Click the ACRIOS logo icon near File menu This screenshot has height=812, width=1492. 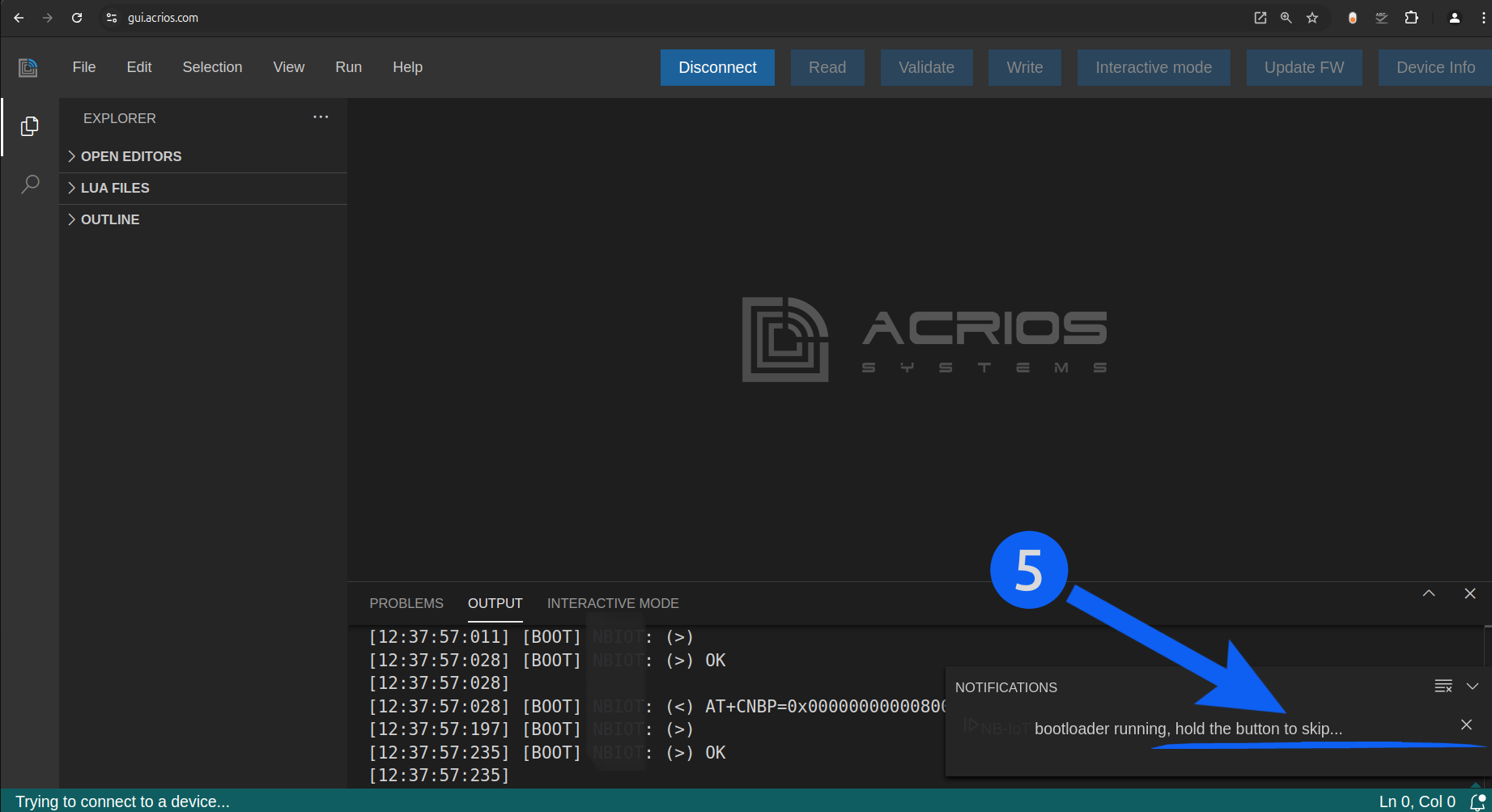[28, 67]
